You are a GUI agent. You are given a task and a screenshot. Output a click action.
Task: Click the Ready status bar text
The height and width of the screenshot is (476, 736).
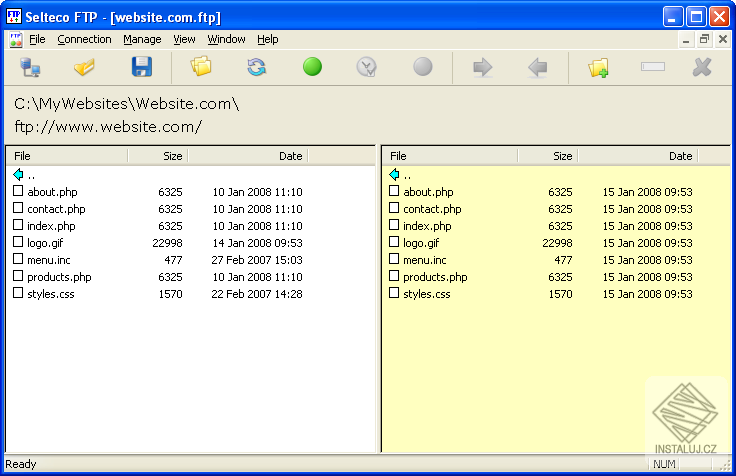21,464
